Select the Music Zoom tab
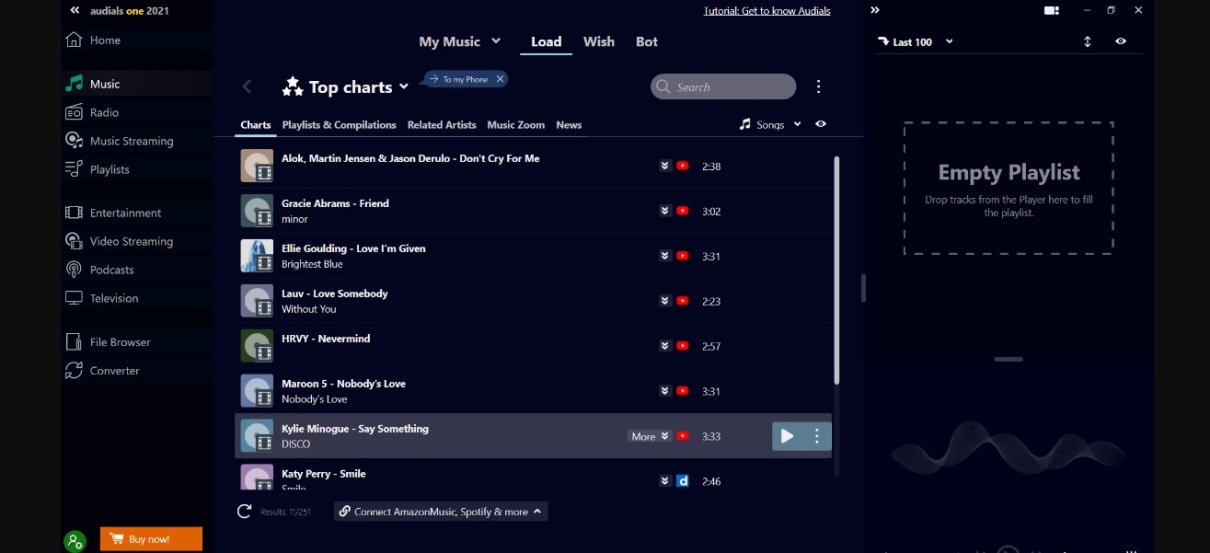This screenshot has width=1210, height=553. (x=516, y=125)
